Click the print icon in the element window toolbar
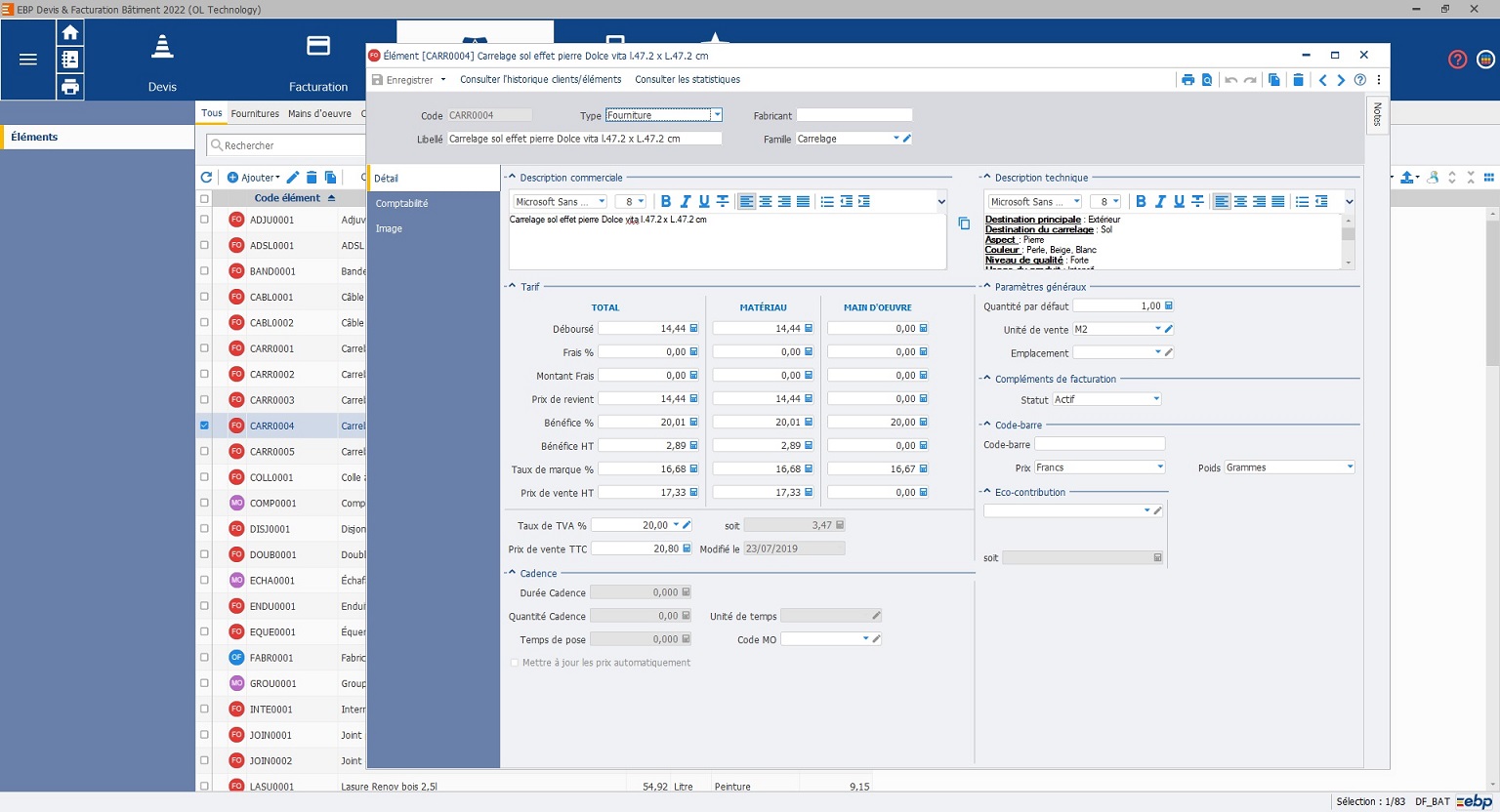 pos(1187,80)
